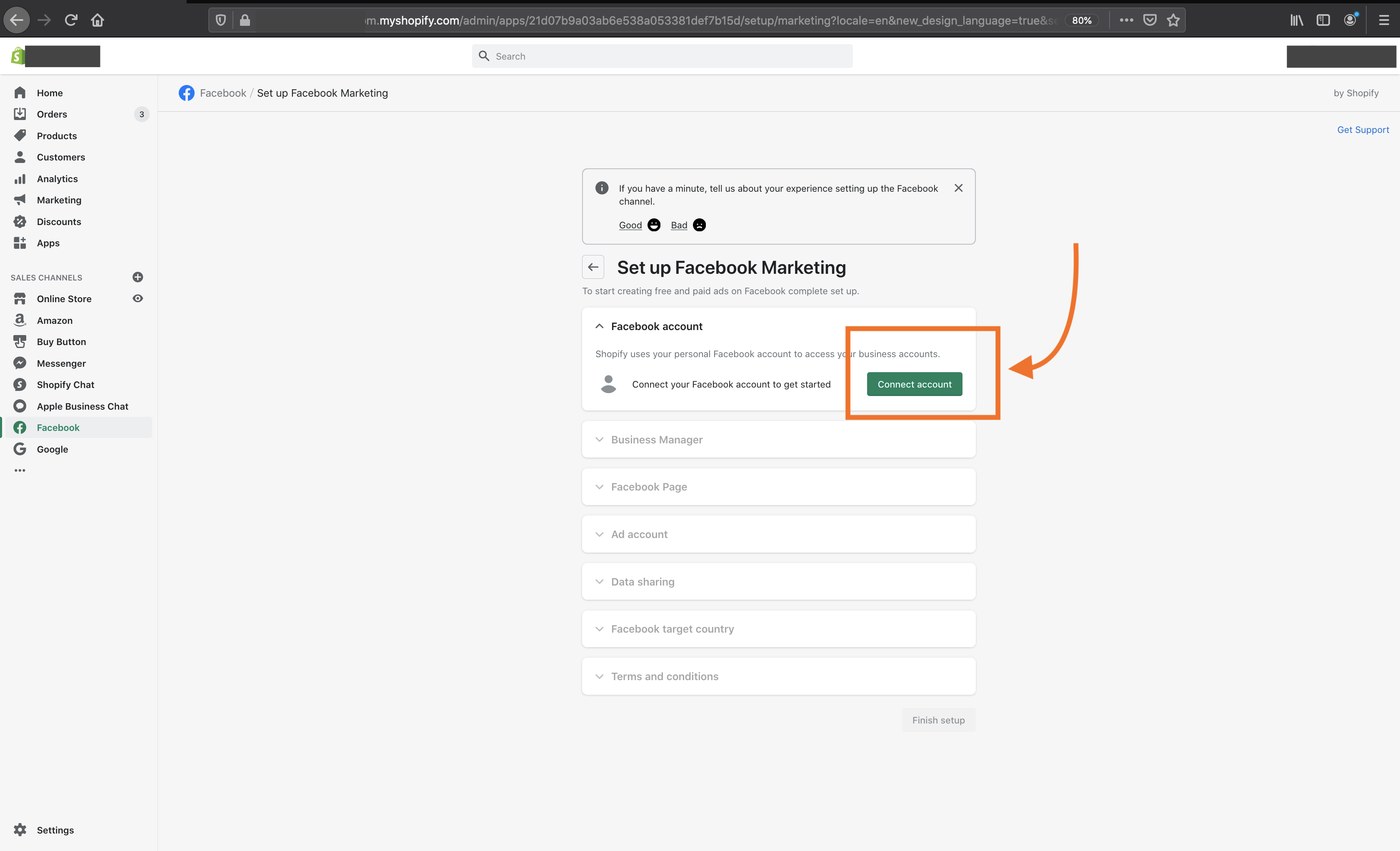
Task: Expand the Data sharing section
Action: click(778, 581)
